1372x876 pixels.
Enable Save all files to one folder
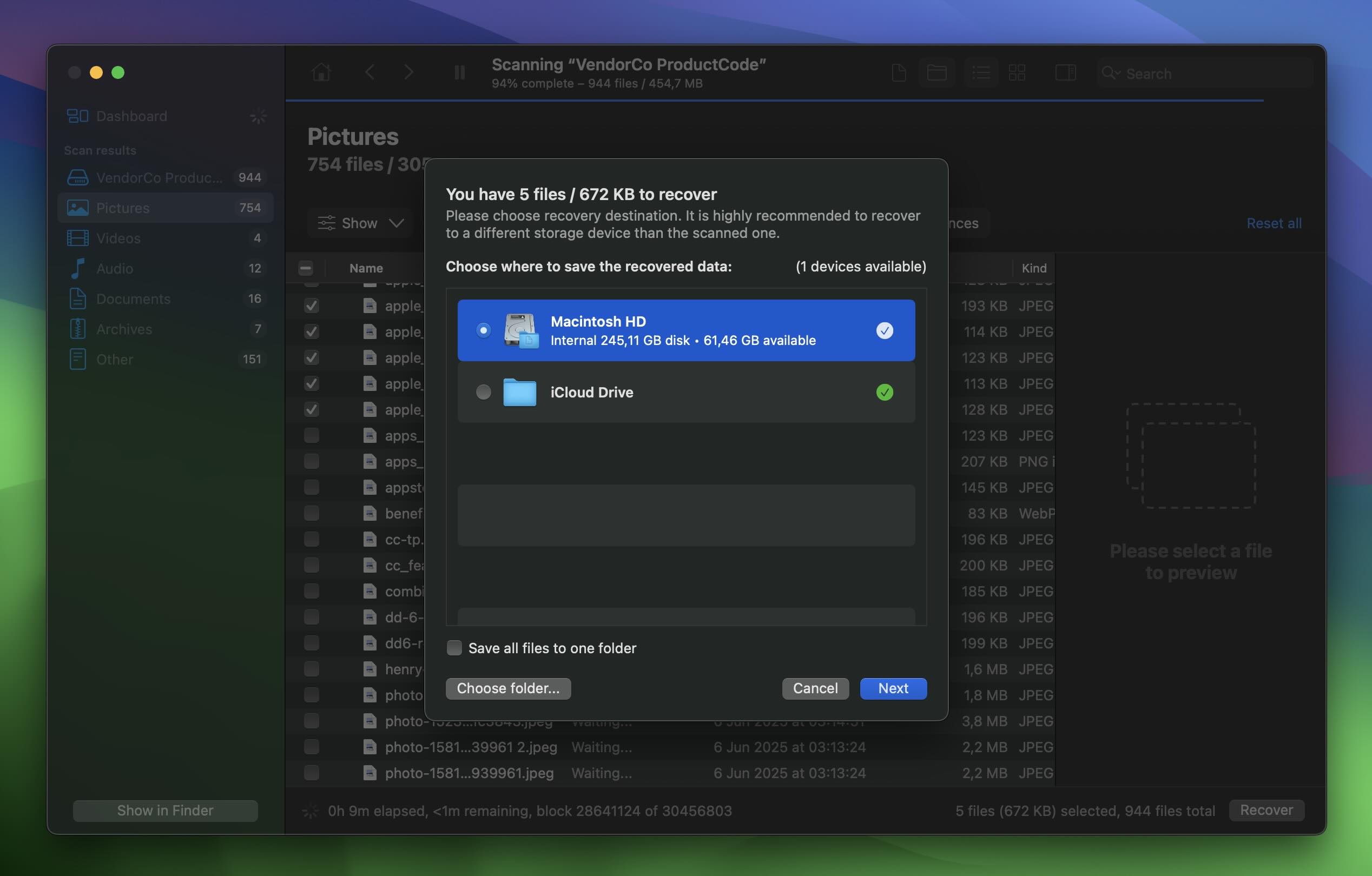(x=454, y=648)
